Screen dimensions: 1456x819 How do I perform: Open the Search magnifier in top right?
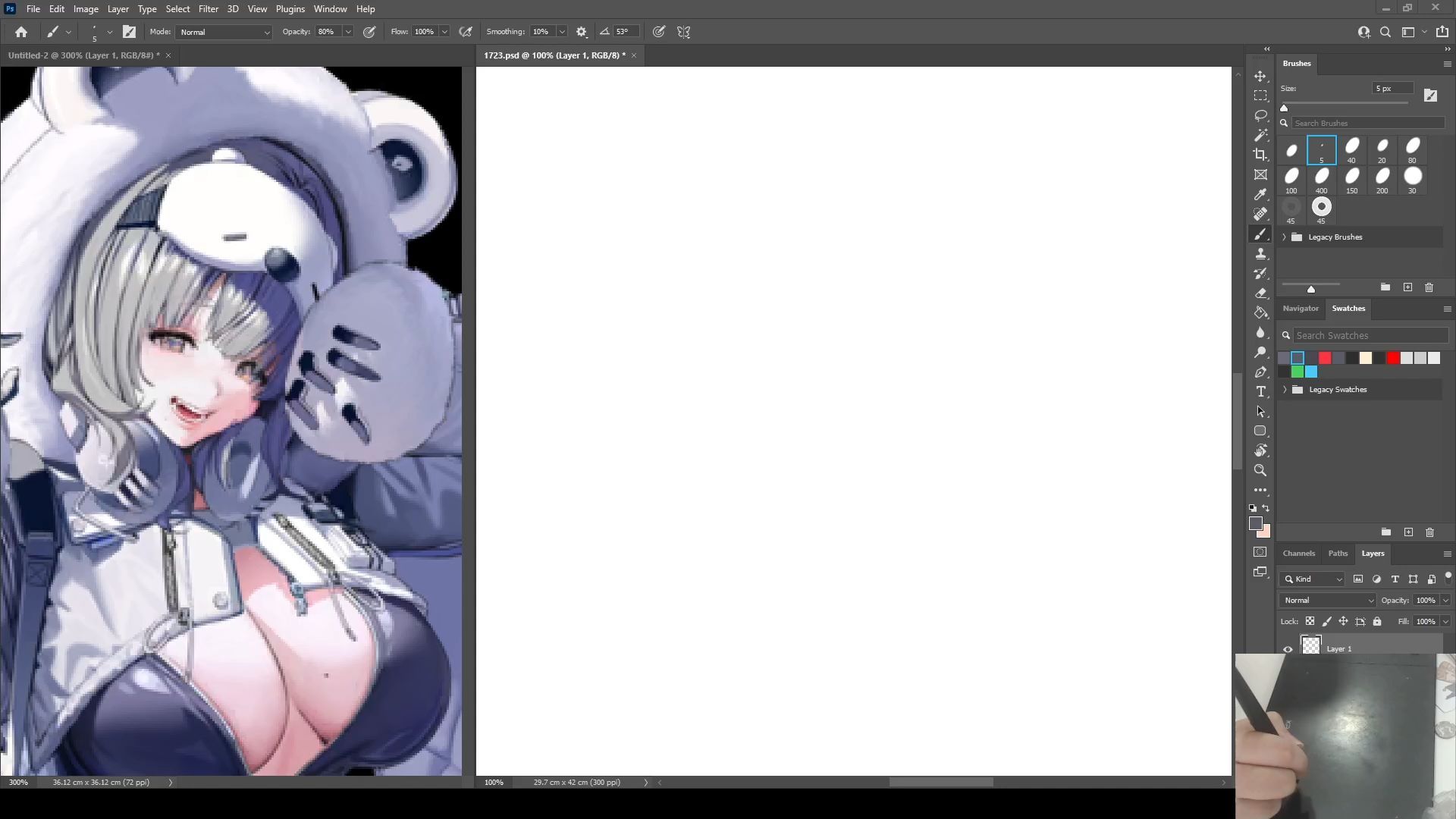coord(1385,32)
